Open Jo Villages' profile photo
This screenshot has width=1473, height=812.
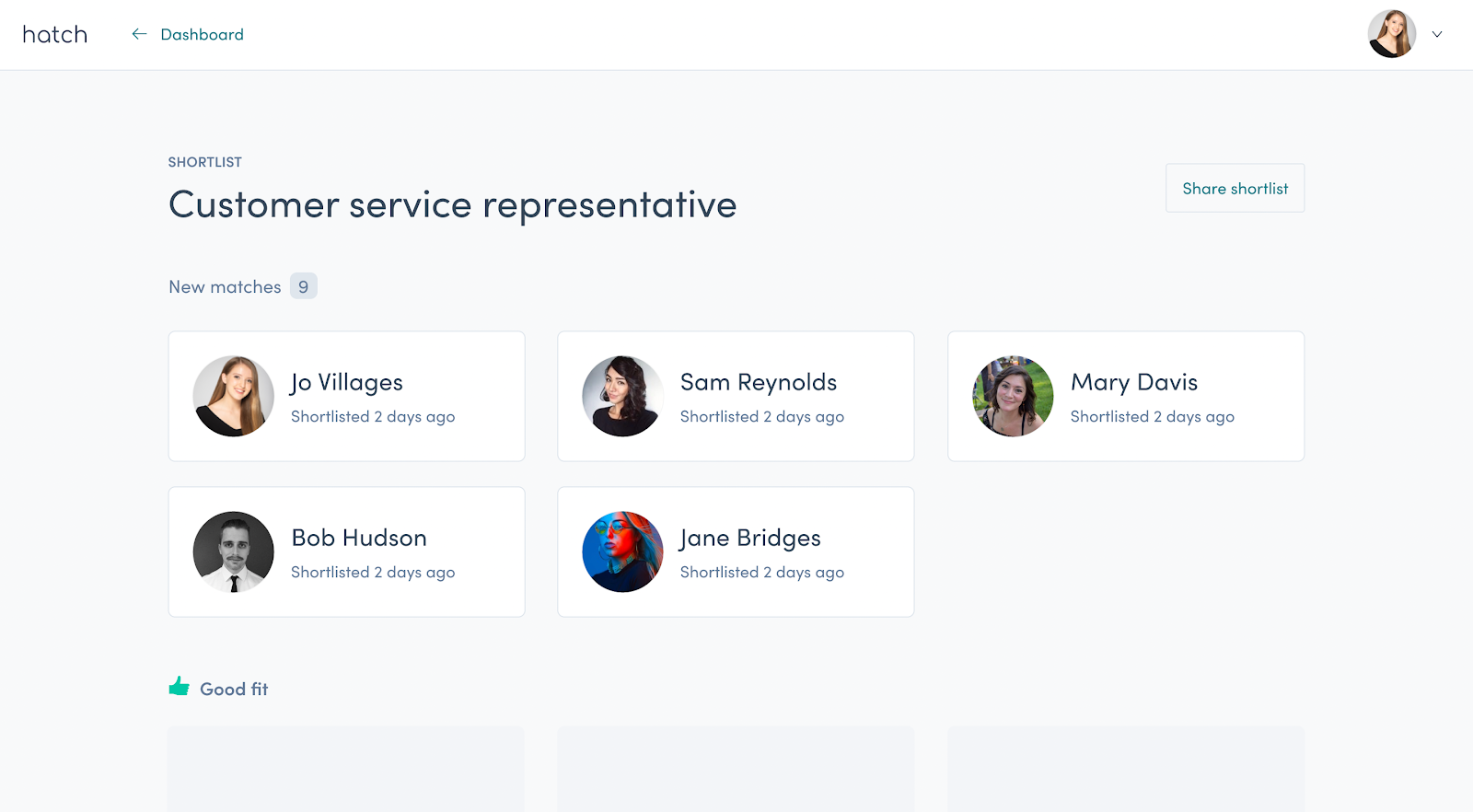pyautogui.click(x=234, y=396)
